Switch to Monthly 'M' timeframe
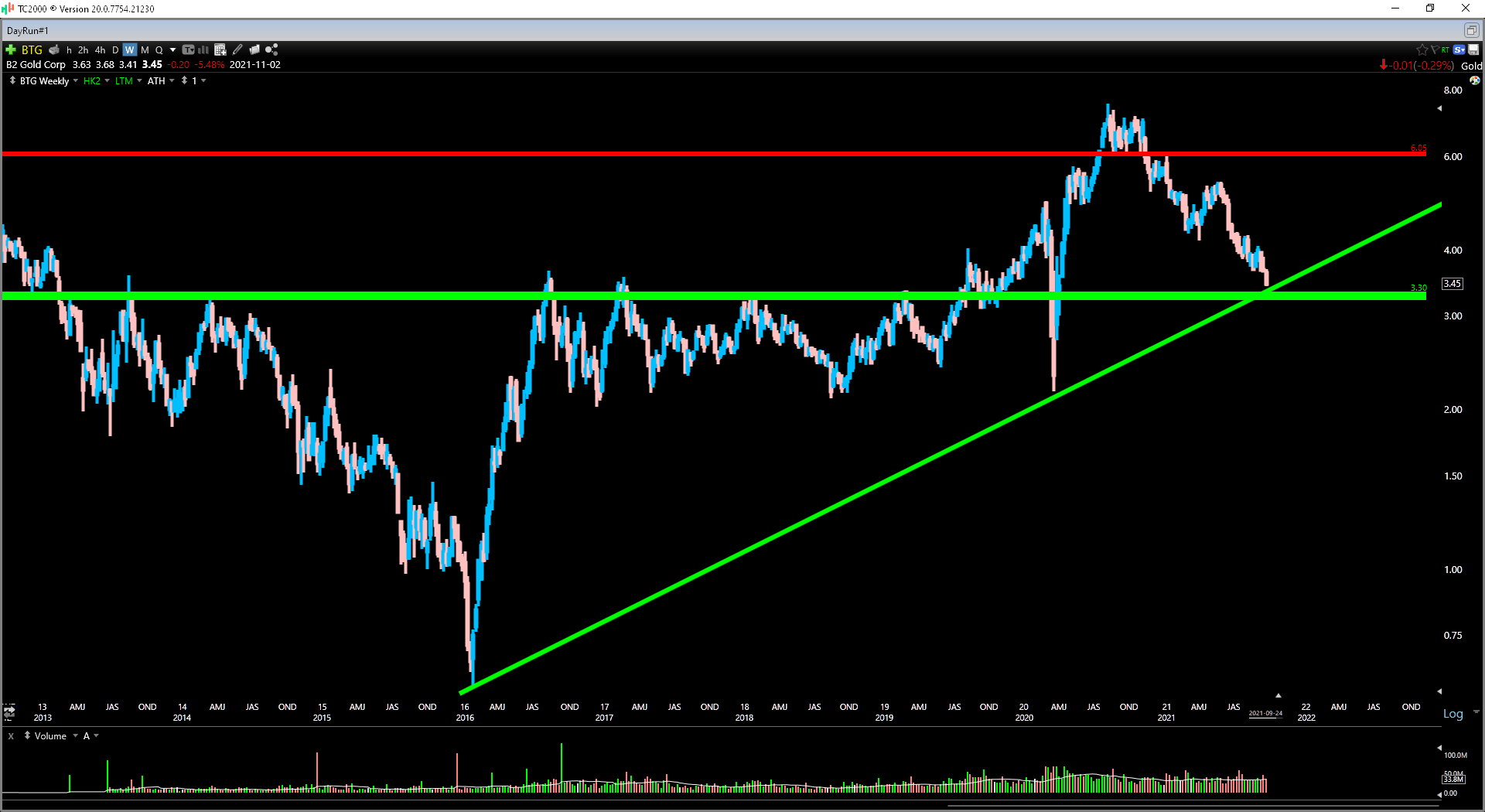This screenshot has width=1485, height=812. tap(145, 49)
